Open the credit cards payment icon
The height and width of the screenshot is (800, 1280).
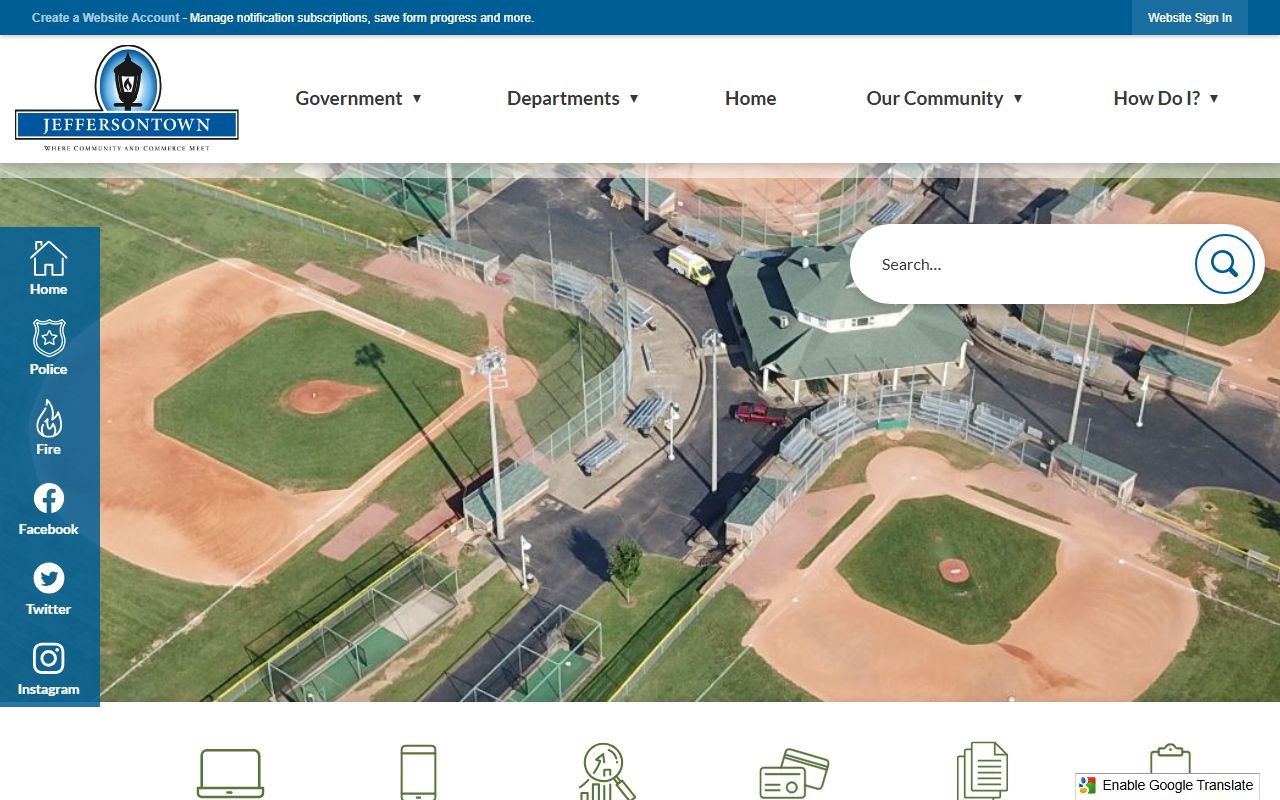[x=793, y=773]
